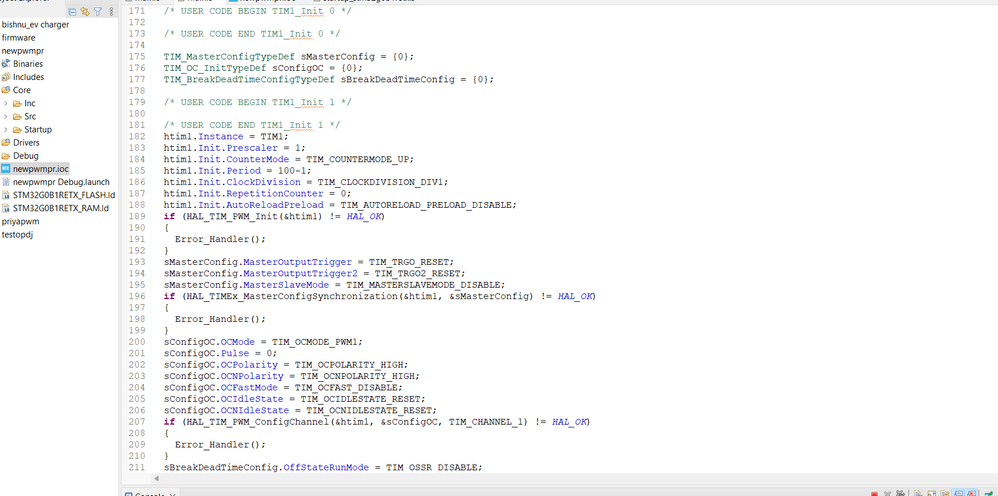This screenshot has height=496, width=998.
Task: Open the Includes node
Action: click(29, 77)
